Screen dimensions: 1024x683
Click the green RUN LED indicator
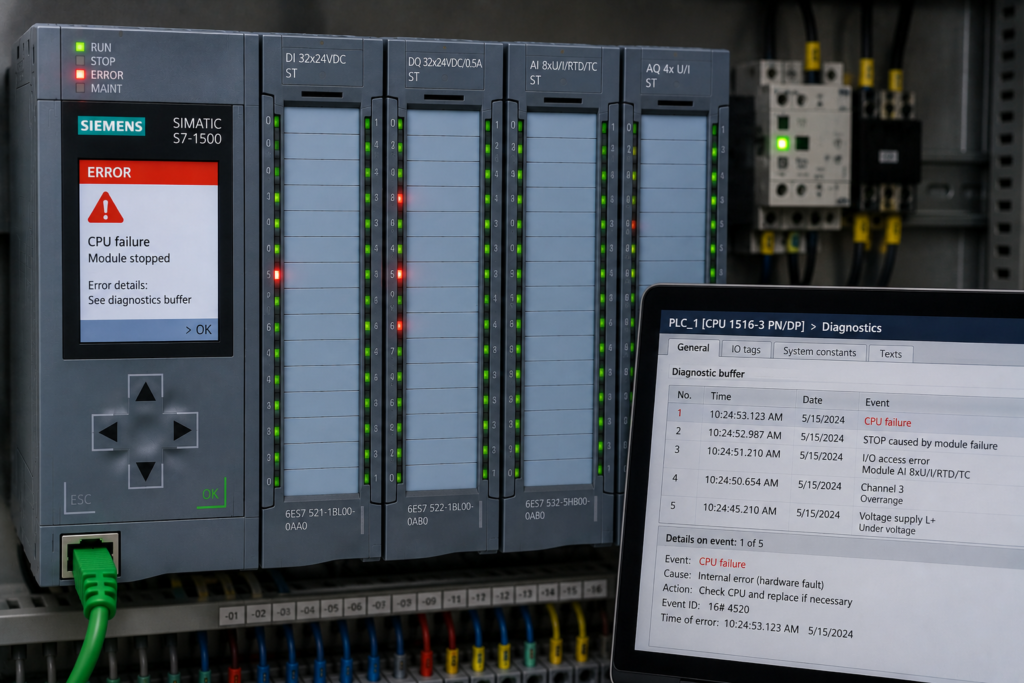(80, 47)
